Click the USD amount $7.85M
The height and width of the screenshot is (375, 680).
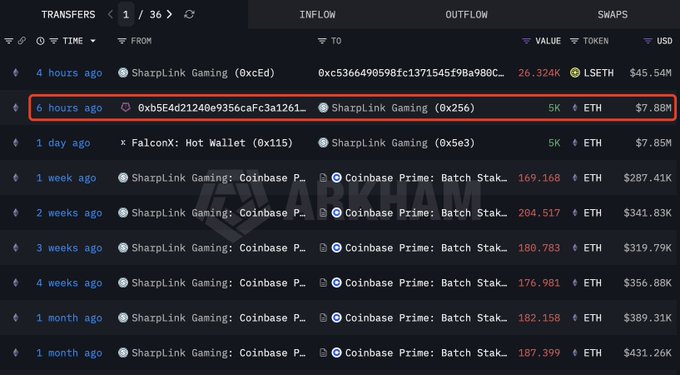[654, 143]
